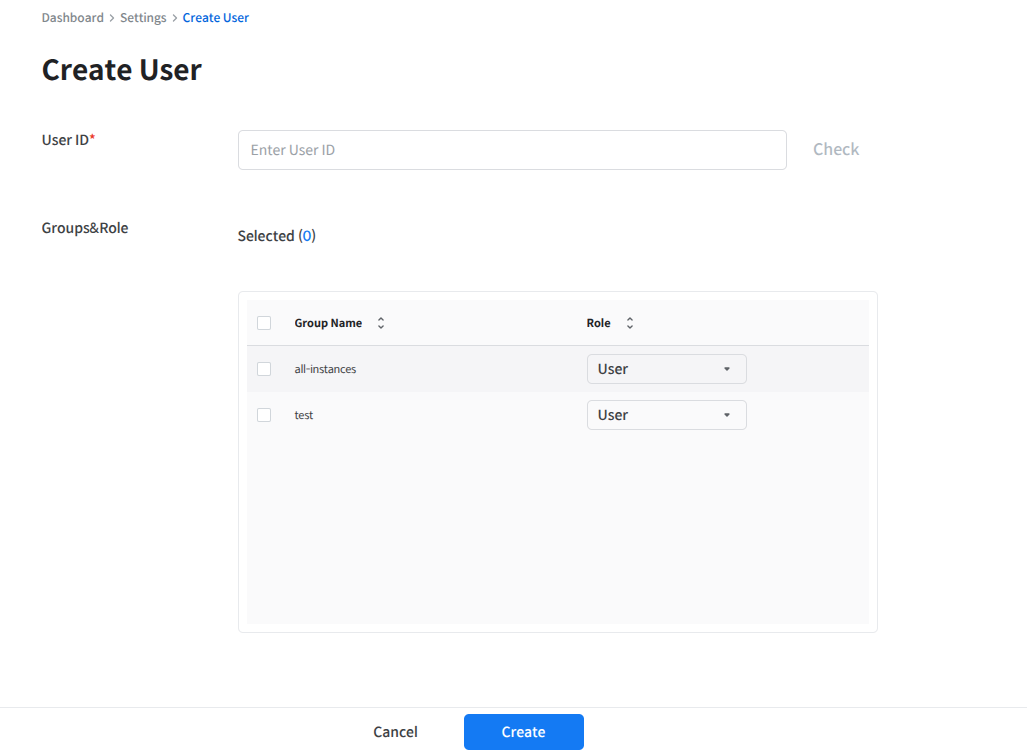
Task: Tick the select-all checkbox in table header
Action: [x=264, y=323]
